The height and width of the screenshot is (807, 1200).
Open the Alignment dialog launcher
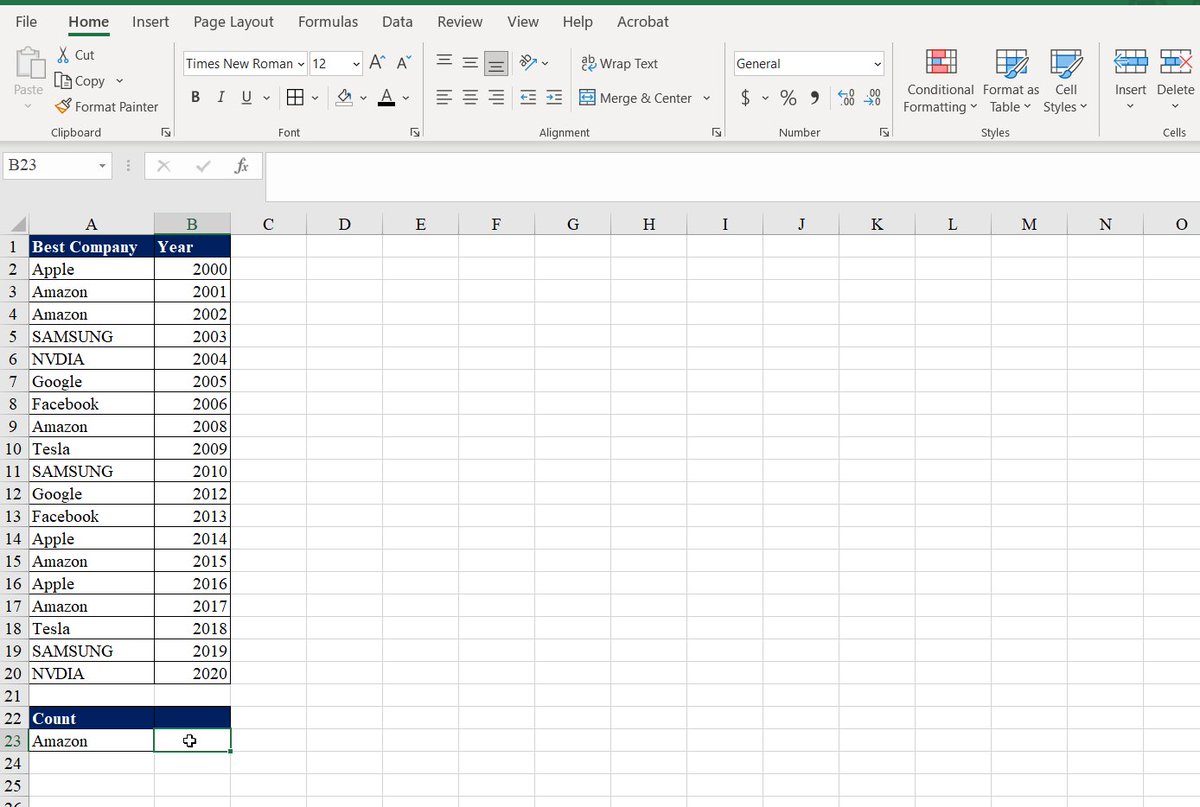tap(716, 133)
